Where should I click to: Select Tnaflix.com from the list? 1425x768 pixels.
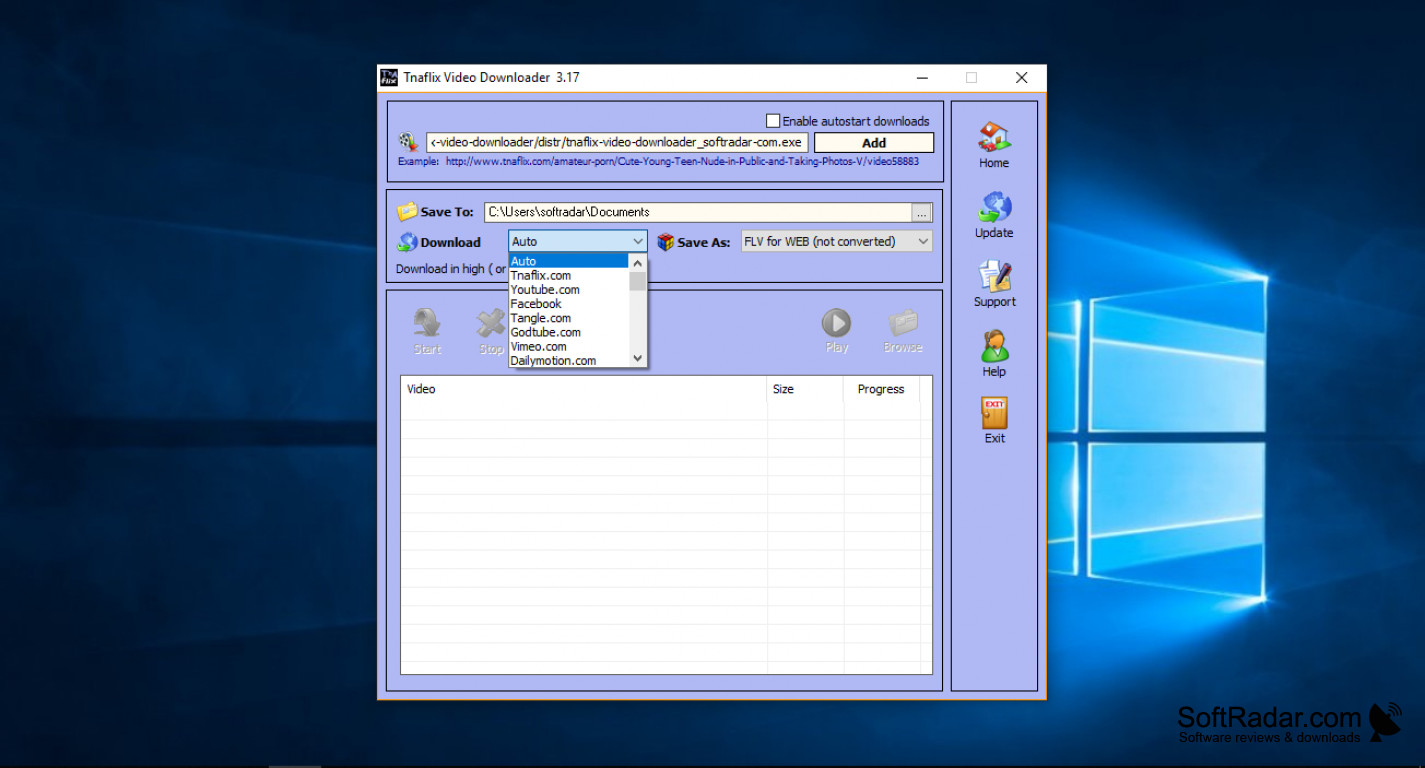point(569,275)
